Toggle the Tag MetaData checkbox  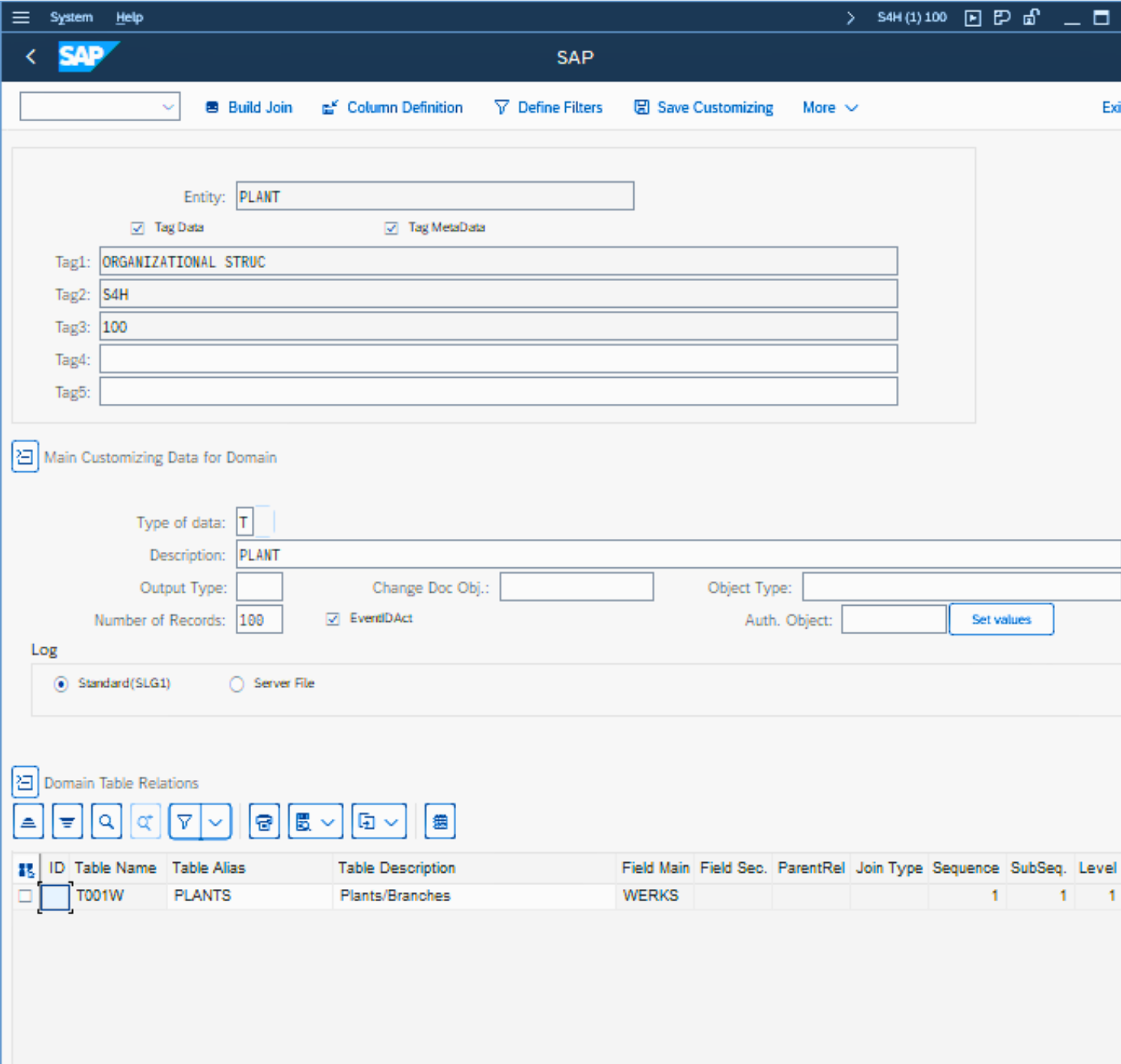[x=392, y=228]
